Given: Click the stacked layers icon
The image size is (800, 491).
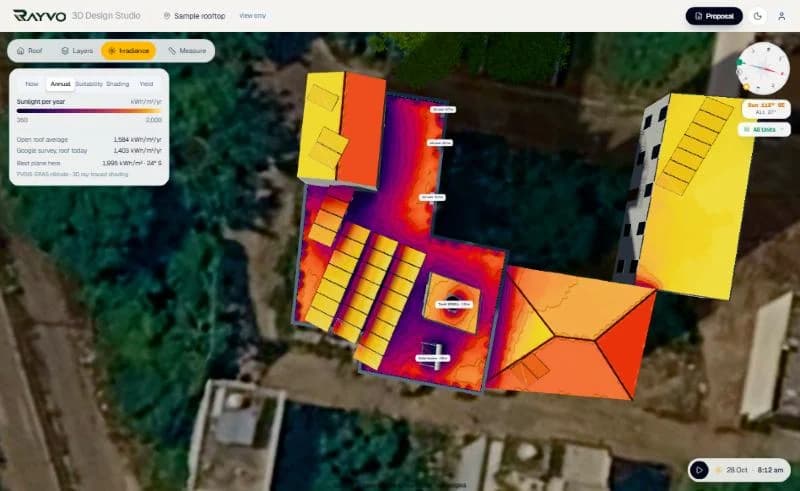Looking at the screenshot, I should point(65,51).
